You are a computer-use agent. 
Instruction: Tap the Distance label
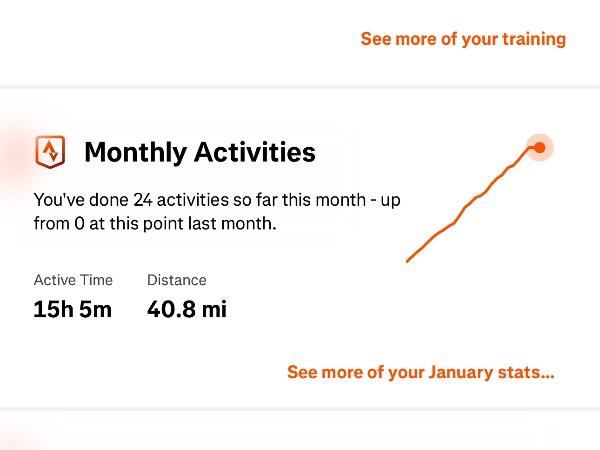[177, 280]
